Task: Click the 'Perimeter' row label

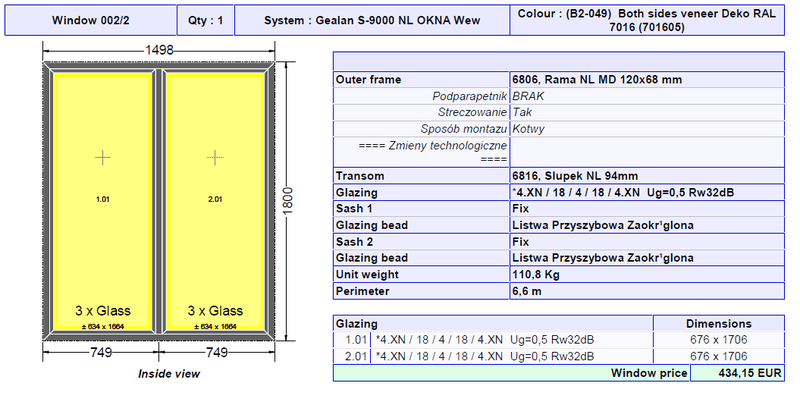Action: pyautogui.click(x=362, y=291)
